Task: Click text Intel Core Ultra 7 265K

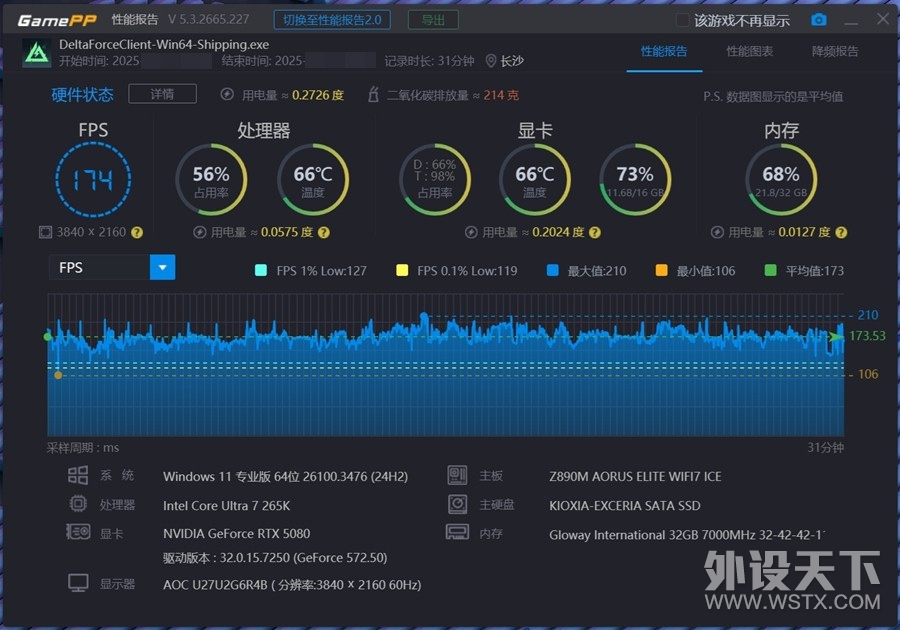Action: pyautogui.click(x=227, y=505)
